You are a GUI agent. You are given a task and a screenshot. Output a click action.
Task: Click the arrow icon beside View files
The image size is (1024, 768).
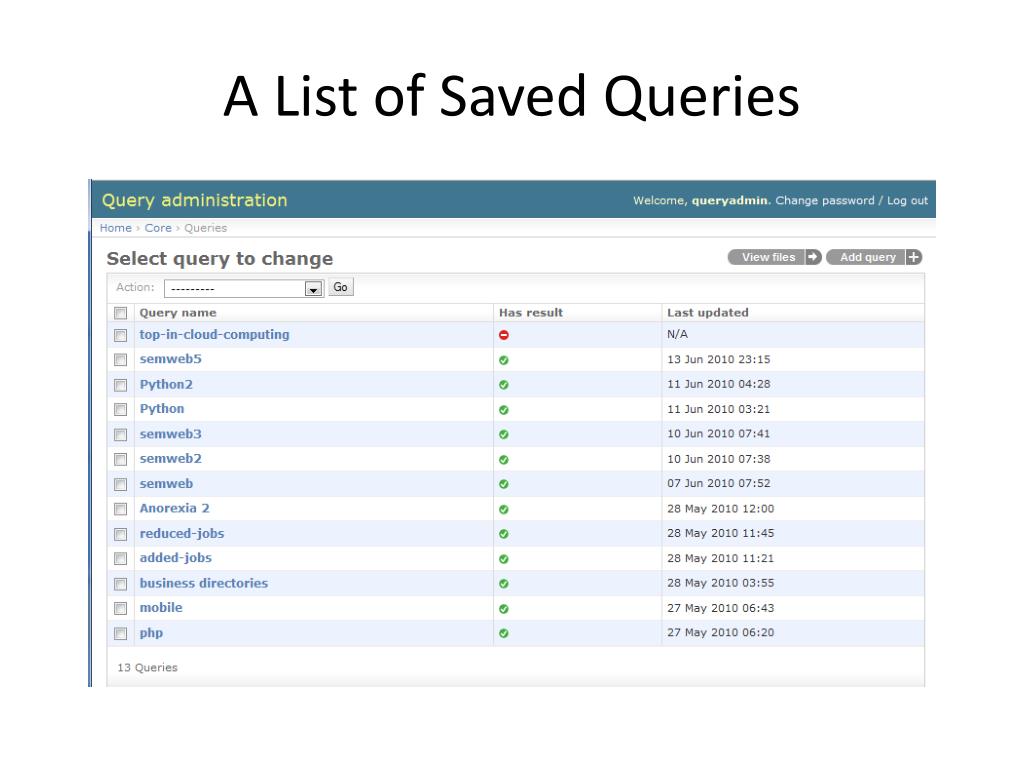[x=813, y=257]
